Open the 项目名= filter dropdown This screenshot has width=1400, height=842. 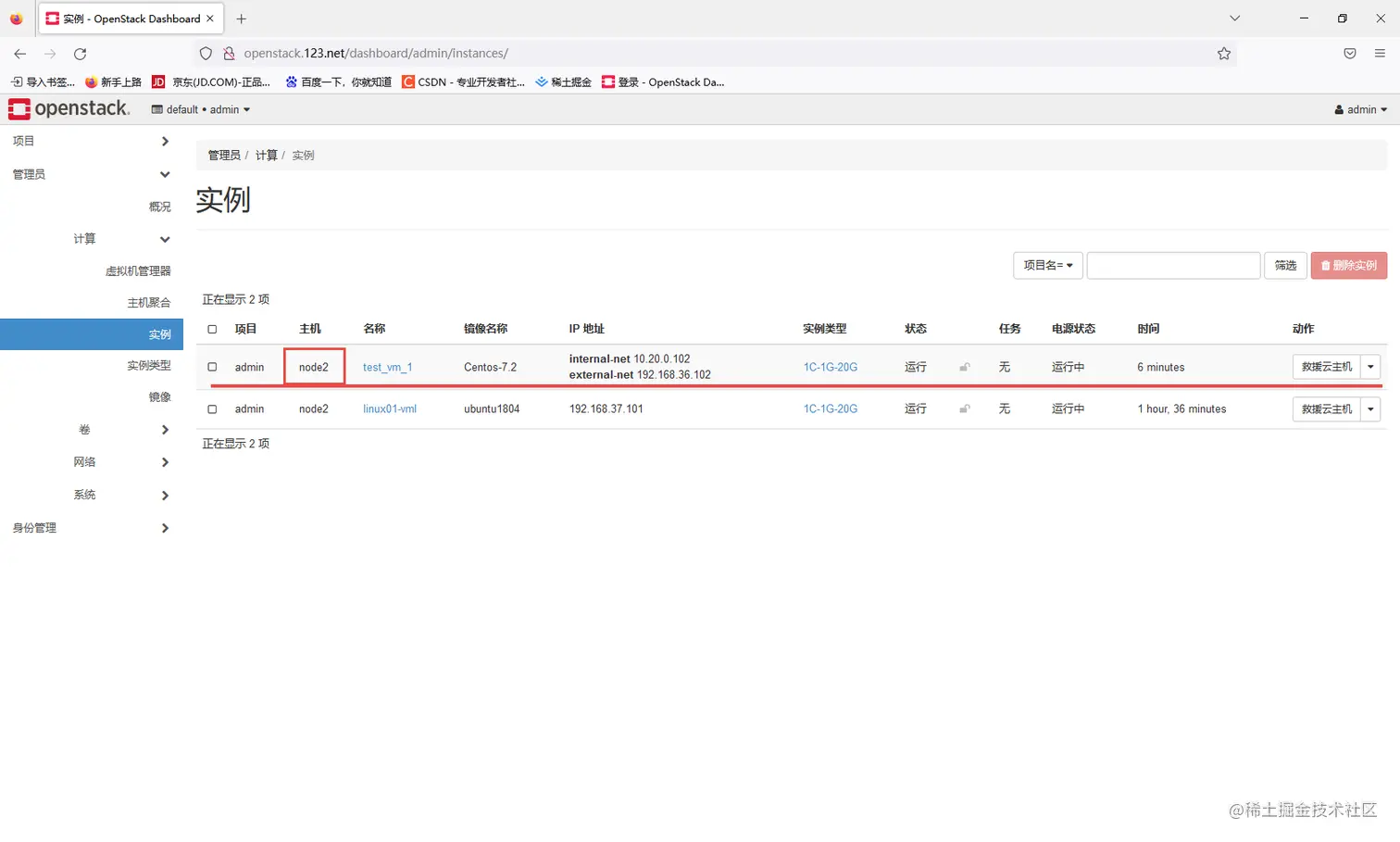coord(1048,266)
